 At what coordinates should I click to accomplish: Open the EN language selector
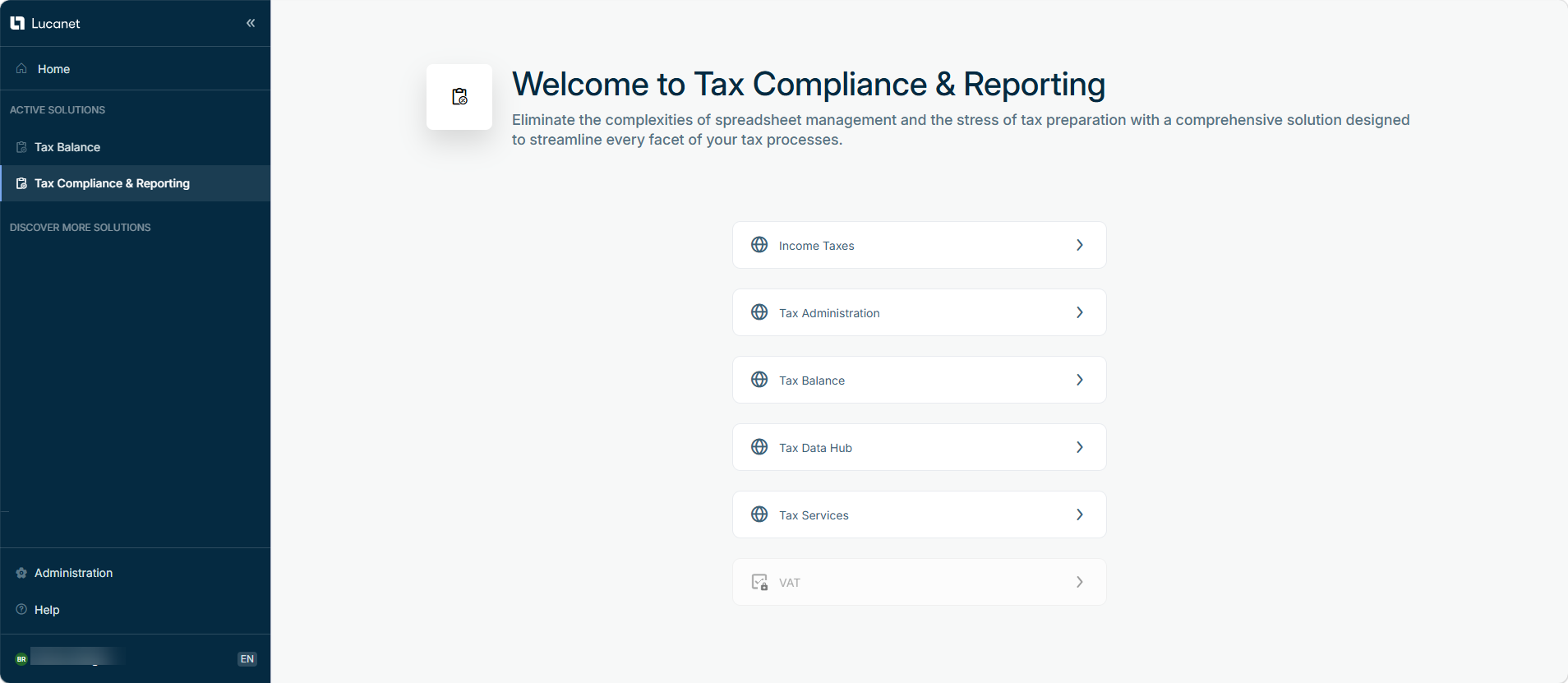(x=247, y=659)
